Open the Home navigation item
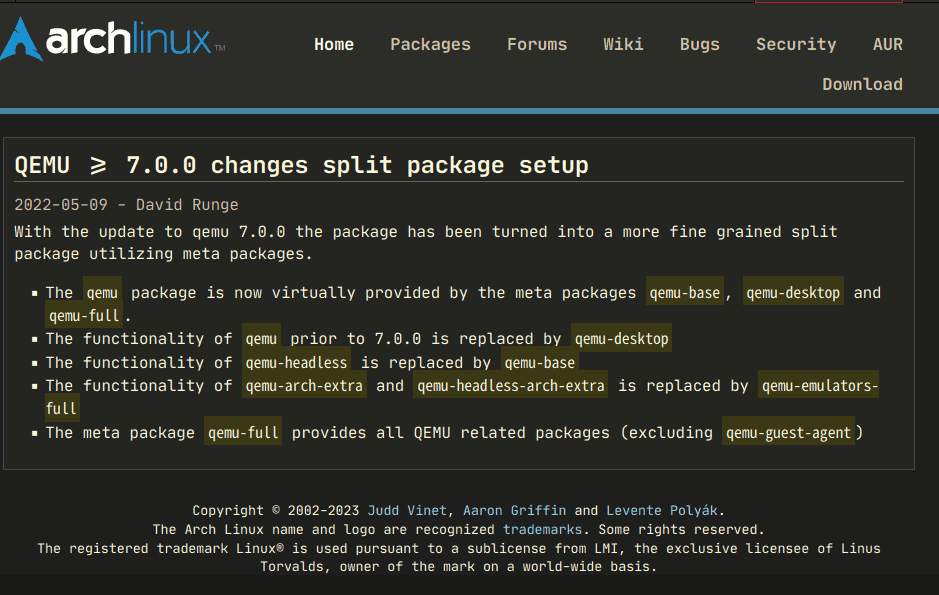 334,44
